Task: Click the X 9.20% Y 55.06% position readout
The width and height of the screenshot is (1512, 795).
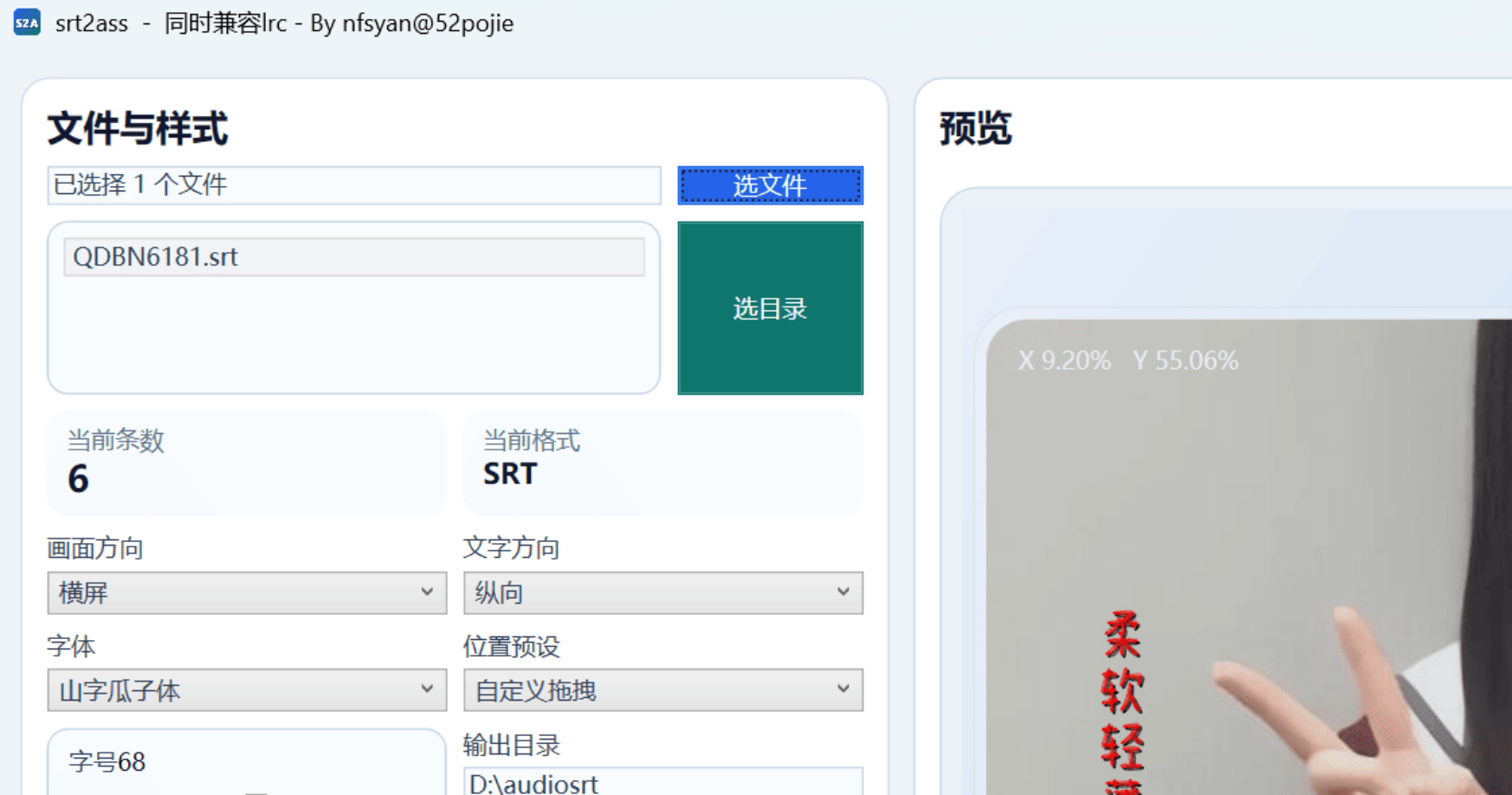Action: 1128,360
